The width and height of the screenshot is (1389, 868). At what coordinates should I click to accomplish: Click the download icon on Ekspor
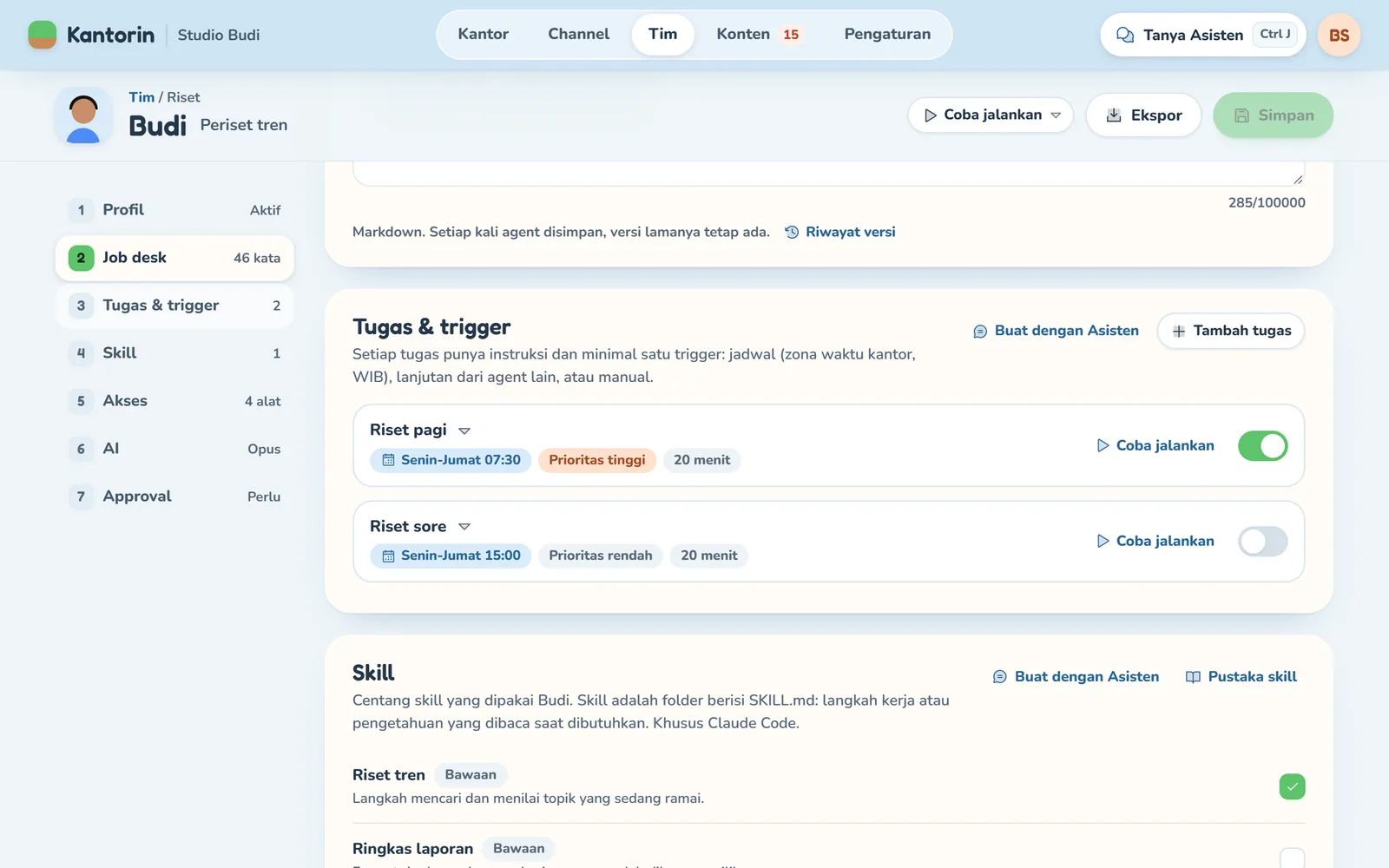pyautogui.click(x=1114, y=115)
